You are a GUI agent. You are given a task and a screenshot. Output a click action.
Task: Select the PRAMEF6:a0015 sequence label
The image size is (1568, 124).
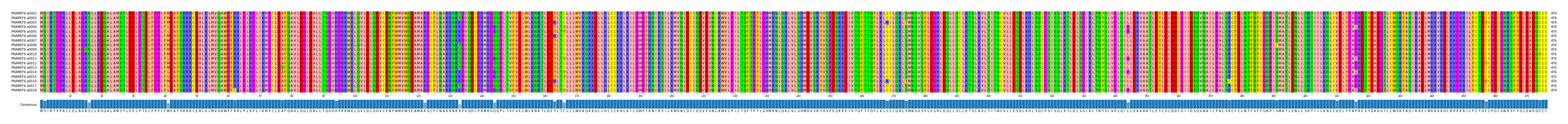(x=24, y=77)
